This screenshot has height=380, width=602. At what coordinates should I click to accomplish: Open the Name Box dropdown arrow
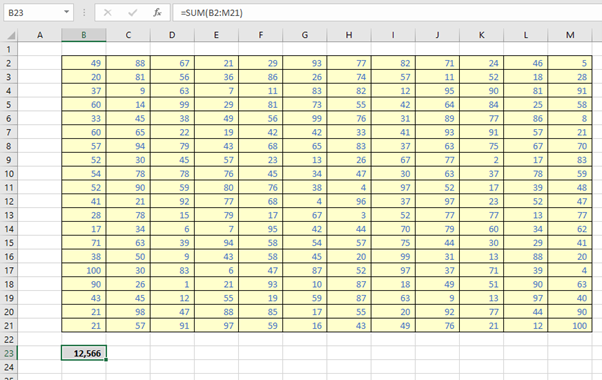[66, 12]
